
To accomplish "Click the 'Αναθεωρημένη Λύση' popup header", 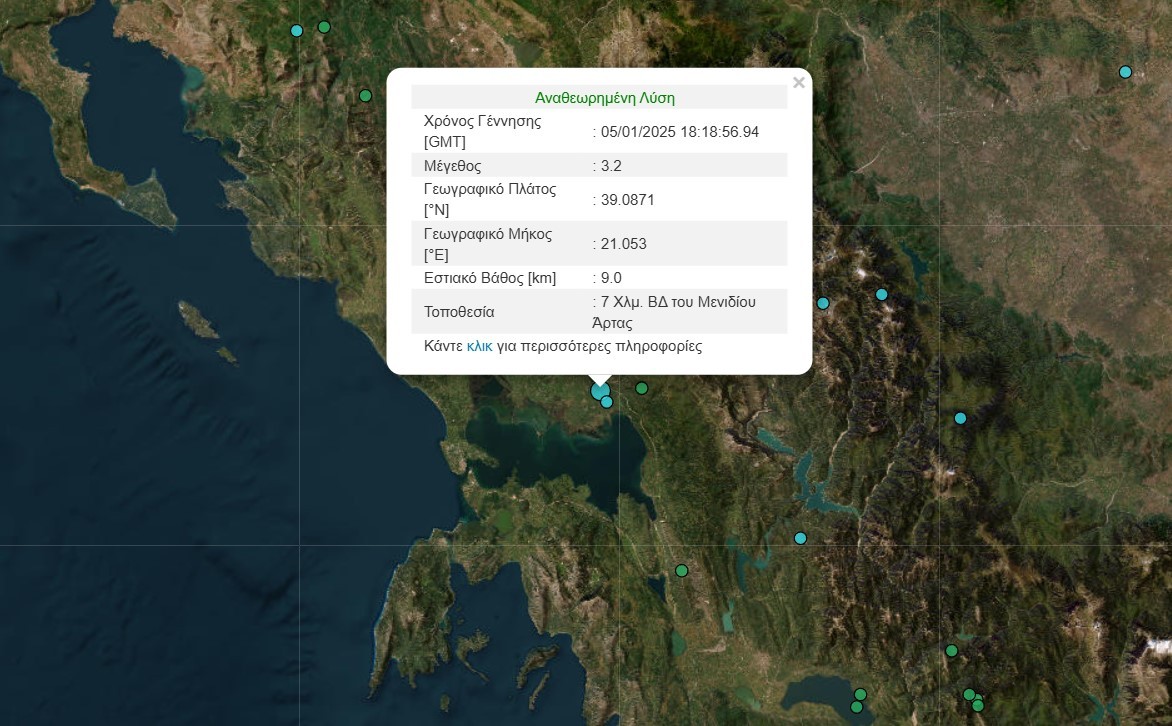I will 604,98.
